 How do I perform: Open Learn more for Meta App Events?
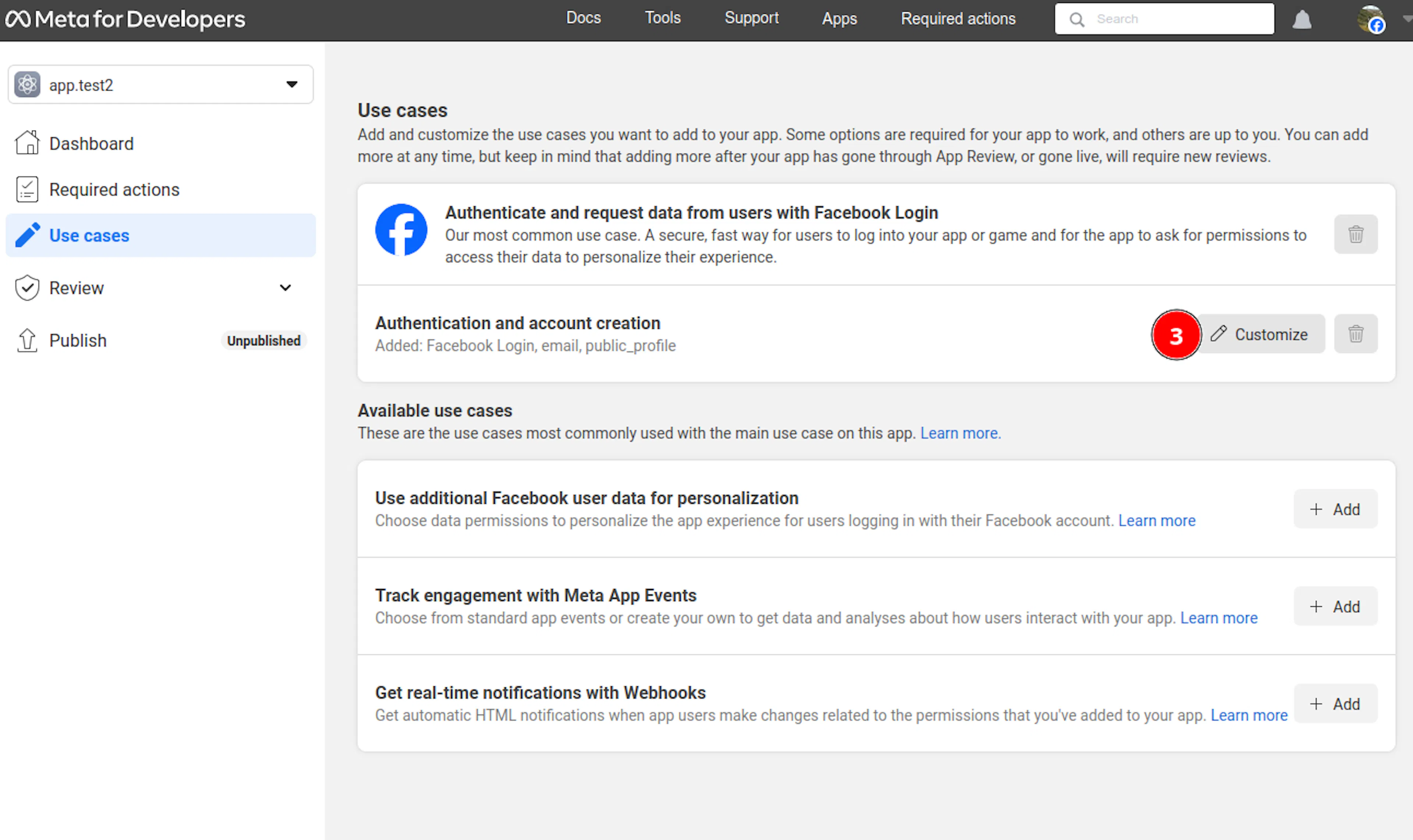(x=1218, y=617)
